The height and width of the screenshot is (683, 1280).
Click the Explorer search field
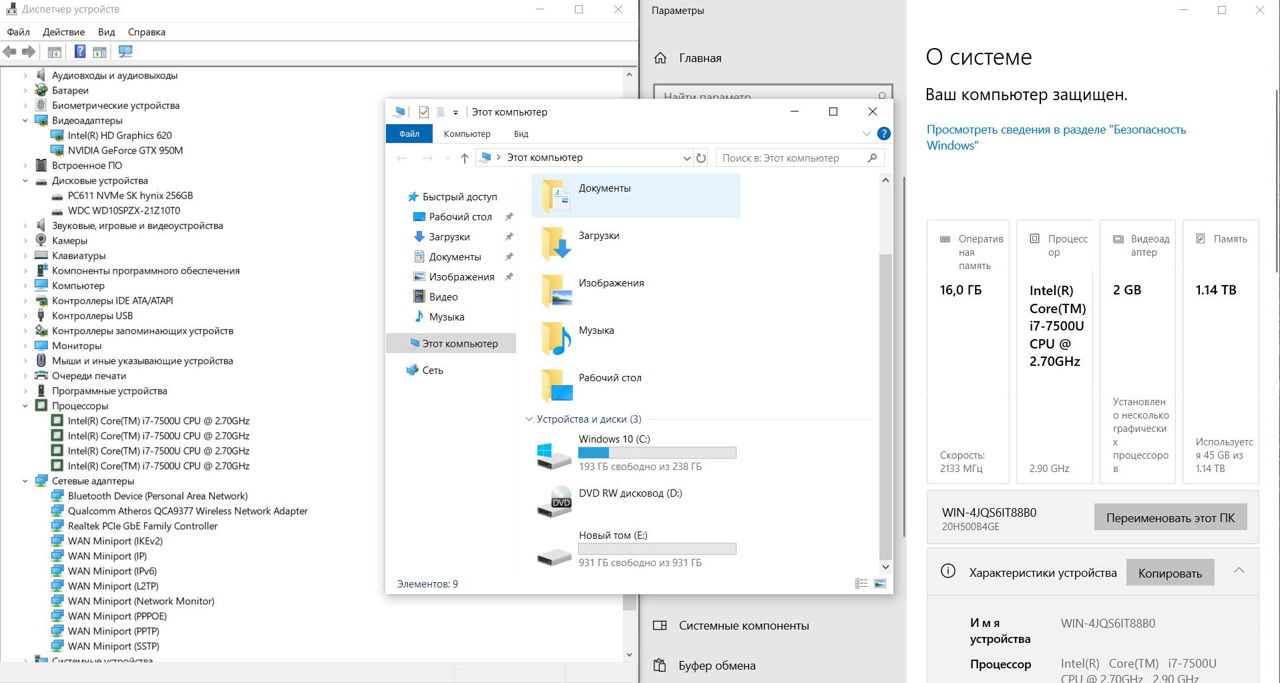tap(795, 158)
